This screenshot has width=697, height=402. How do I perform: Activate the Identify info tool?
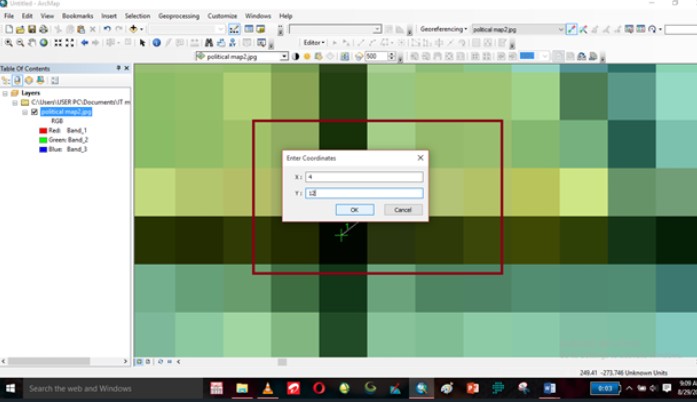coord(156,43)
